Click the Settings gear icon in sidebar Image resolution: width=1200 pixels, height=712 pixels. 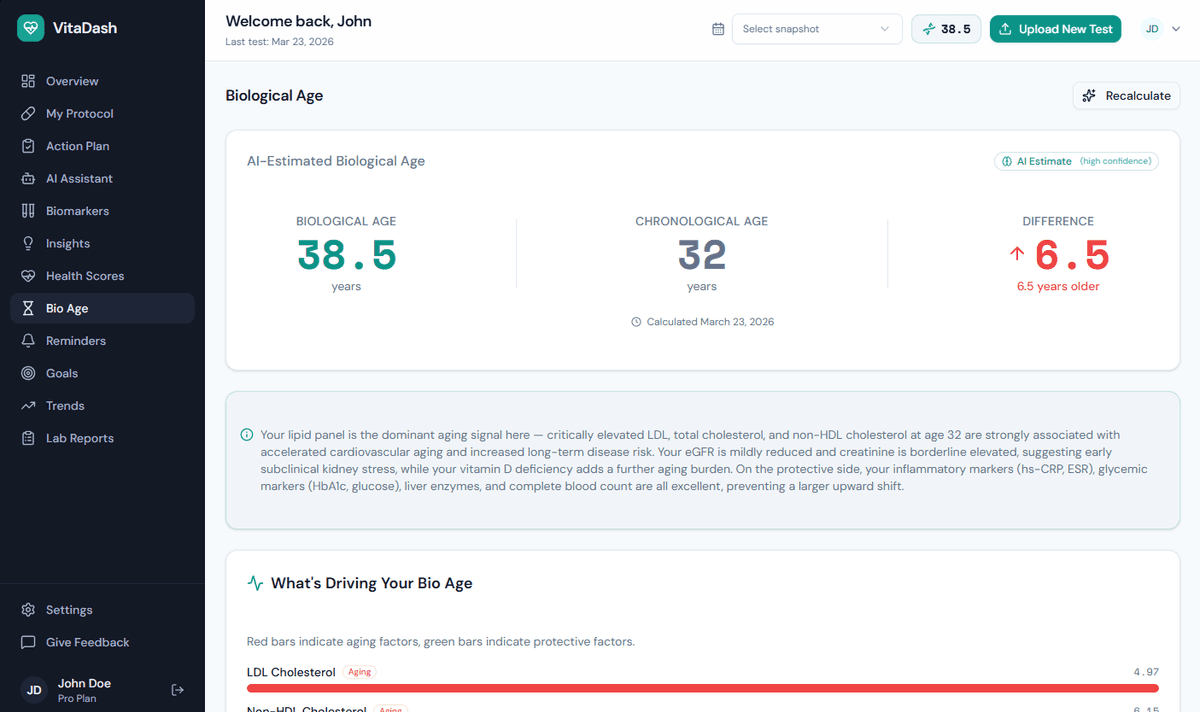[28, 610]
